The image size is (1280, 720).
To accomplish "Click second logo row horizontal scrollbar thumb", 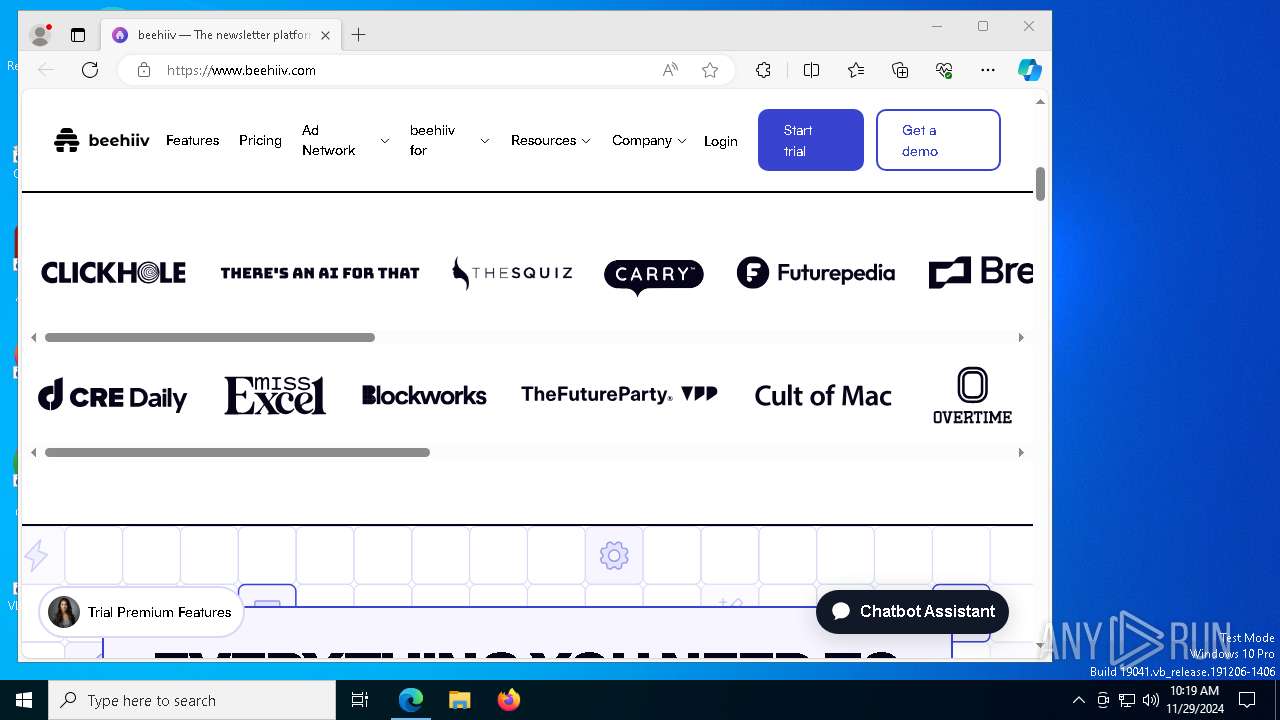I will point(237,453).
